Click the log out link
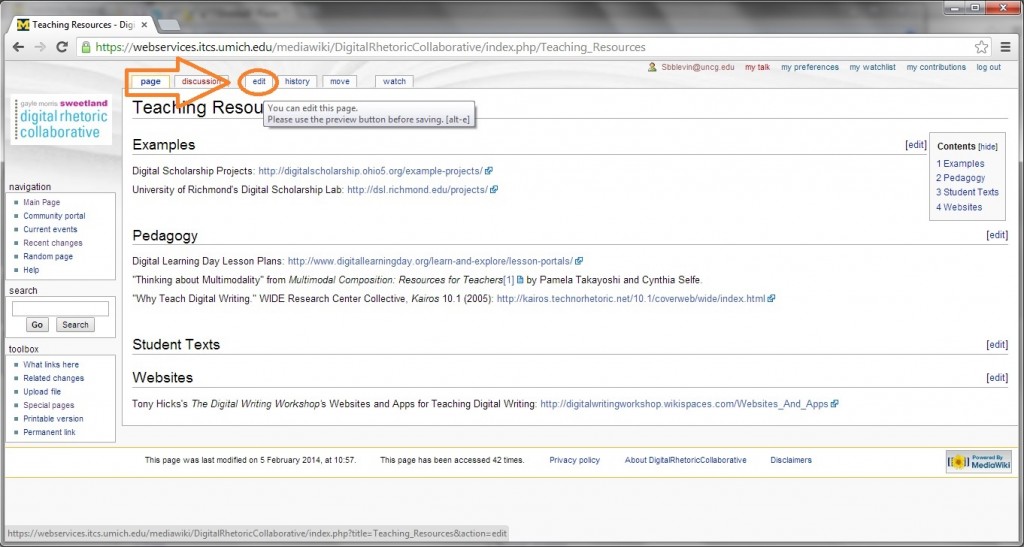This screenshot has height=547, width=1024. click(x=989, y=67)
